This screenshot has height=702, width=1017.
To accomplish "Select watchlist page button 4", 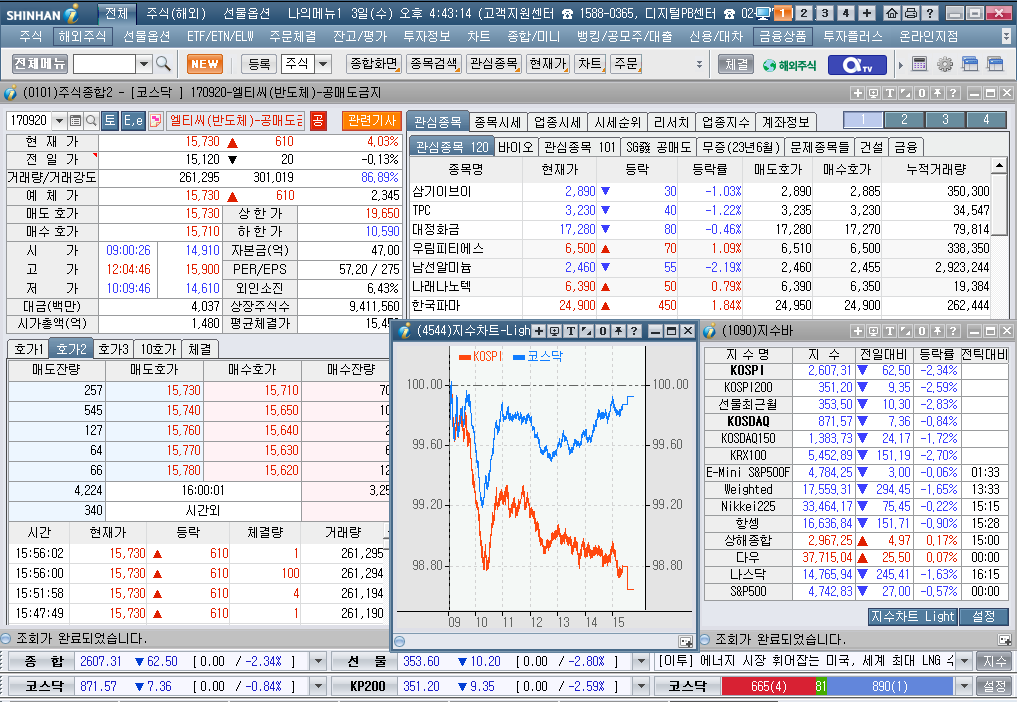I will point(986,119).
